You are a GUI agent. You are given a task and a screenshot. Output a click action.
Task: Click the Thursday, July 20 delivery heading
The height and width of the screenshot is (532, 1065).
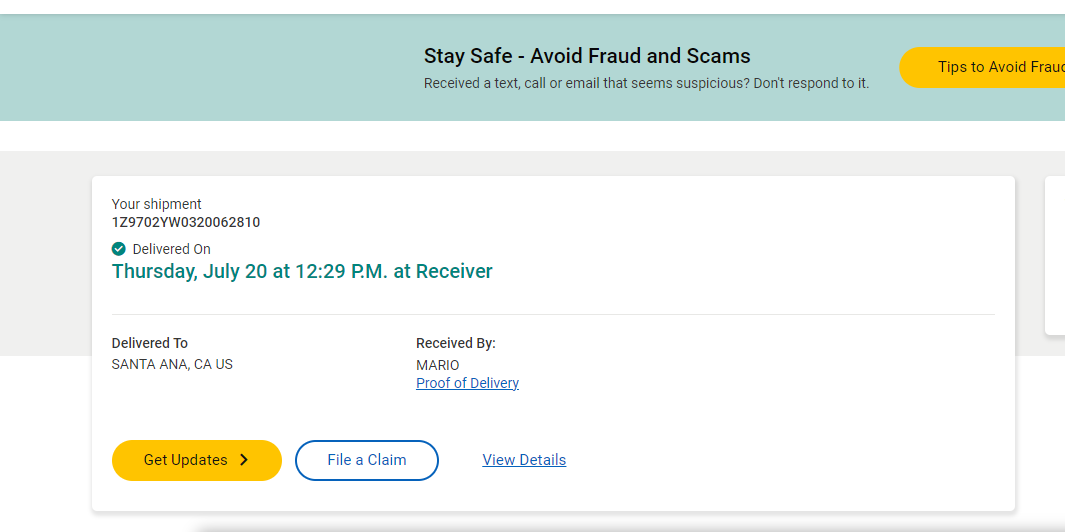(302, 271)
